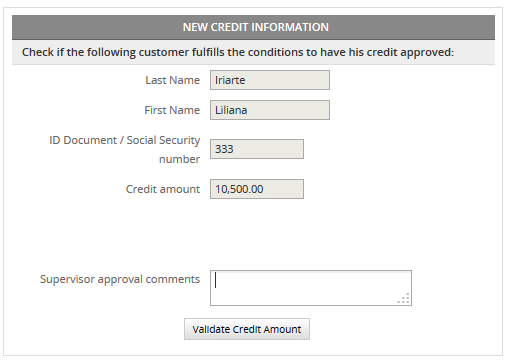Screen dimensions: 510x363
Task: Click the Supervisor approval comments label
Action: point(120,279)
